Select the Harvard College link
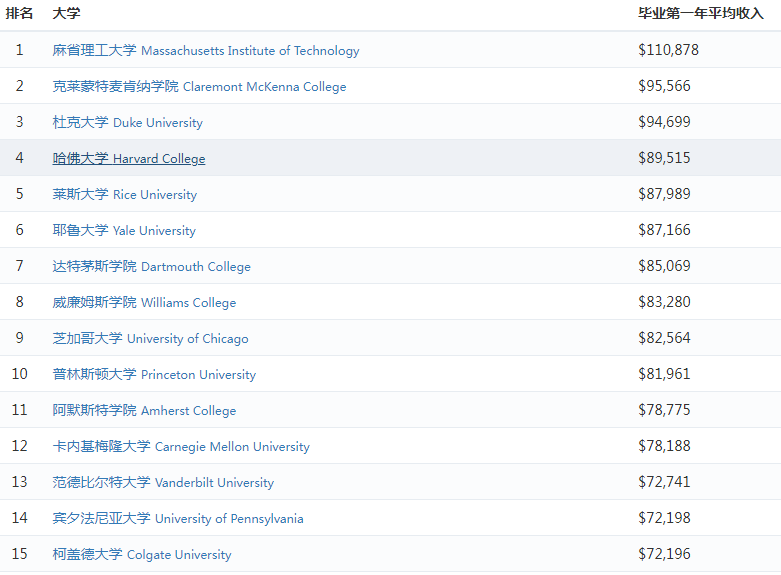 point(129,158)
